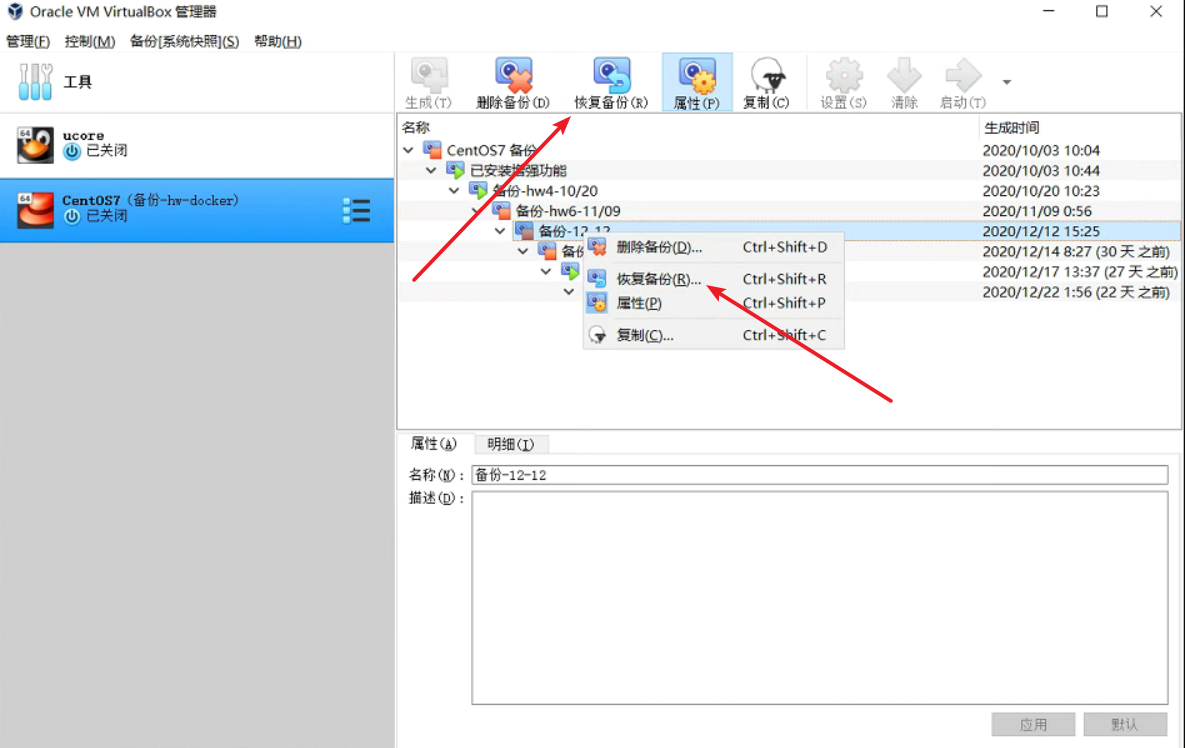Click the 名称(N) input field
1185x748 pixels.
(x=820, y=474)
